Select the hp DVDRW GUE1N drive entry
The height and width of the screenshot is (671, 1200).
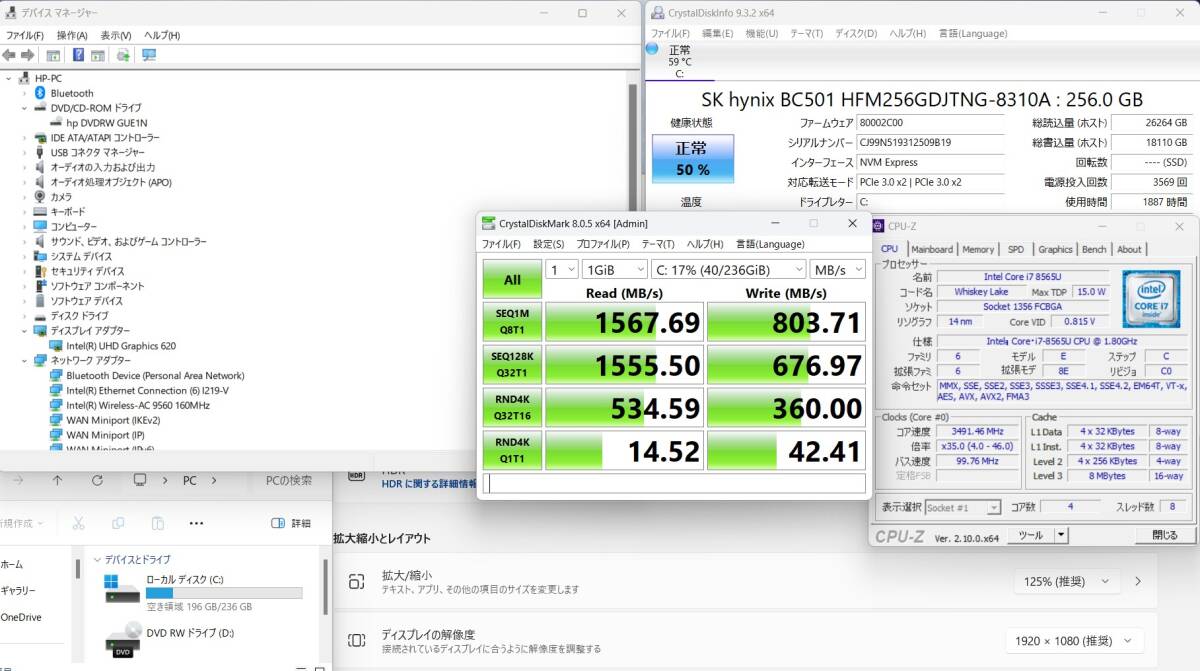106,123
